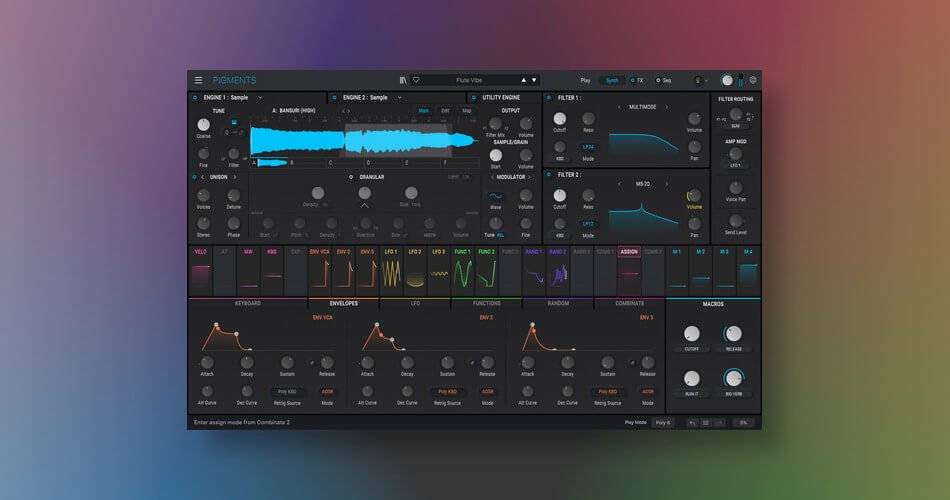Select the M 4 macro modulation slot

tap(748, 271)
